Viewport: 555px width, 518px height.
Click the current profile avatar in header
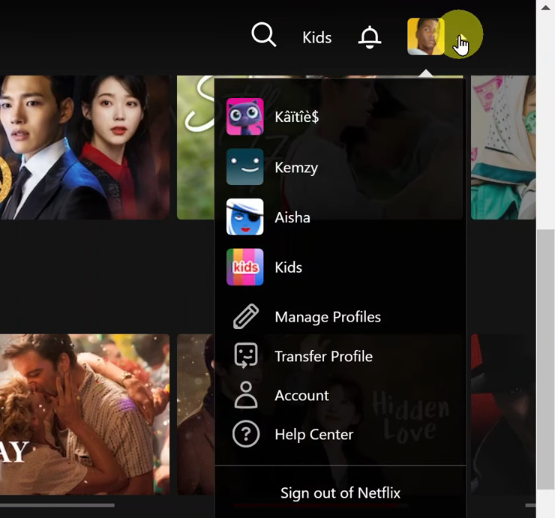425,36
